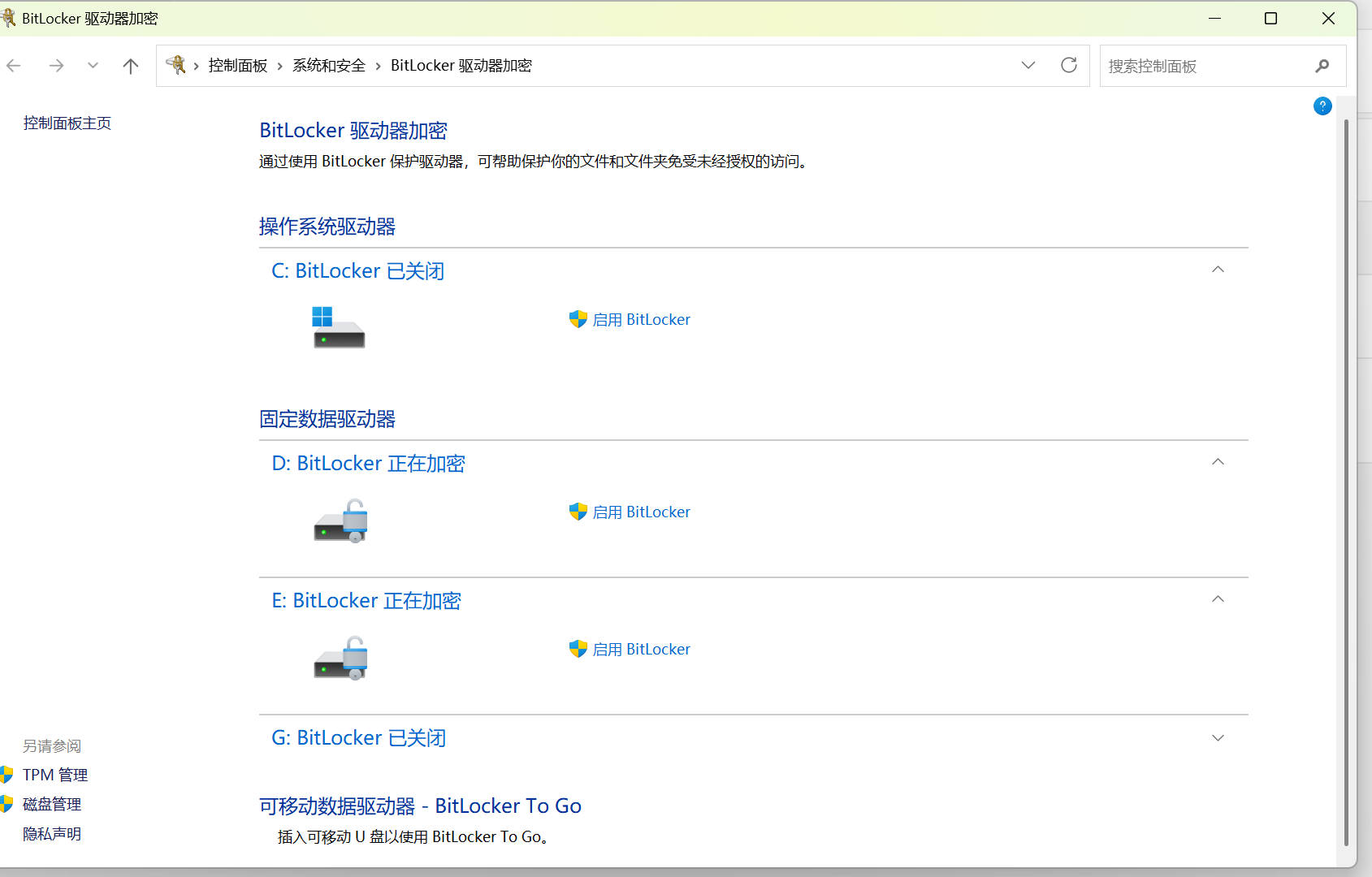The height and width of the screenshot is (877, 1372).
Task: Click the BitLocker 驱动器加密 page title
Action: tap(353, 131)
